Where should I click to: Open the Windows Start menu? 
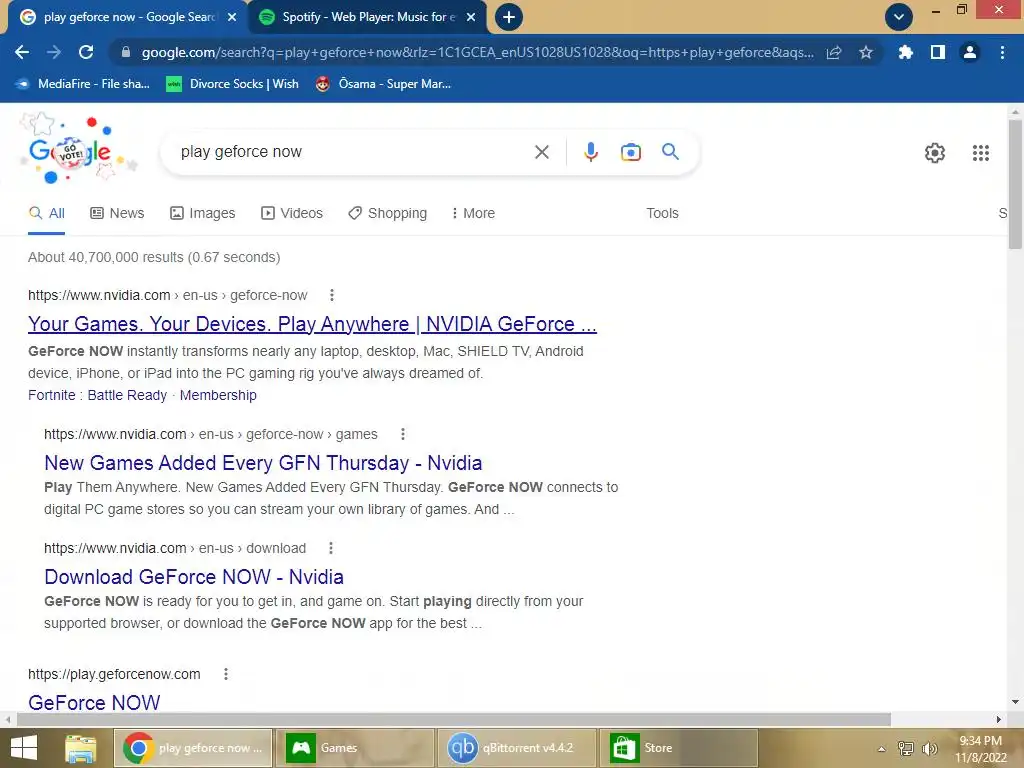pyautogui.click(x=24, y=748)
